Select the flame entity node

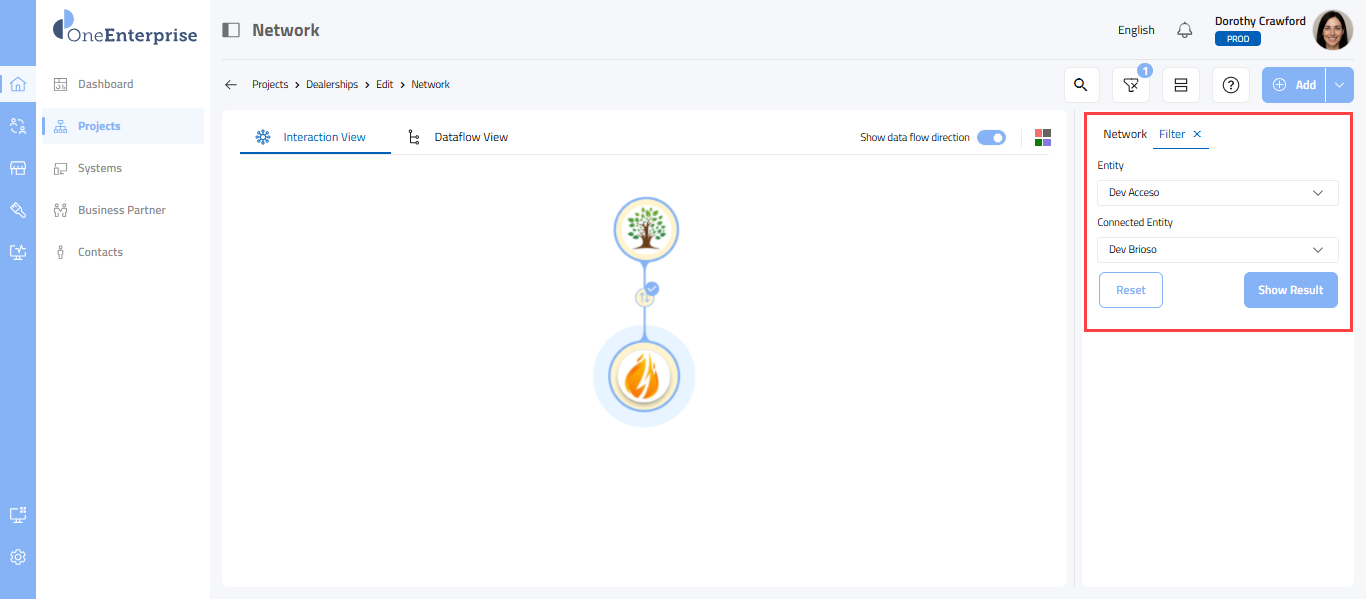tap(644, 378)
